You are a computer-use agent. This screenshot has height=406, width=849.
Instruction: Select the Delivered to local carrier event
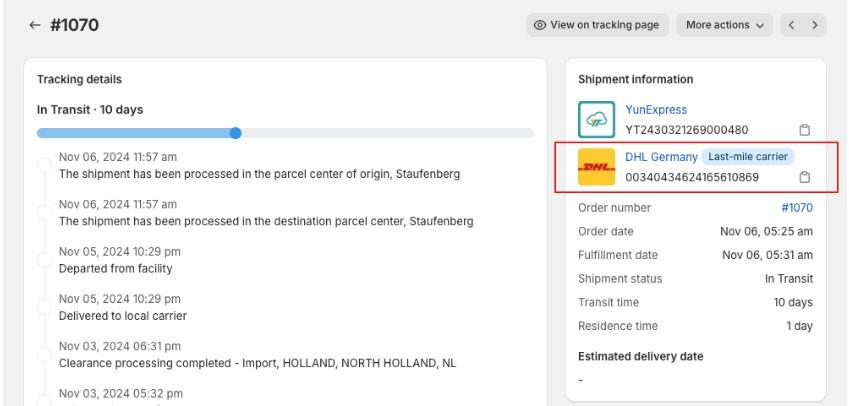point(122,307)
